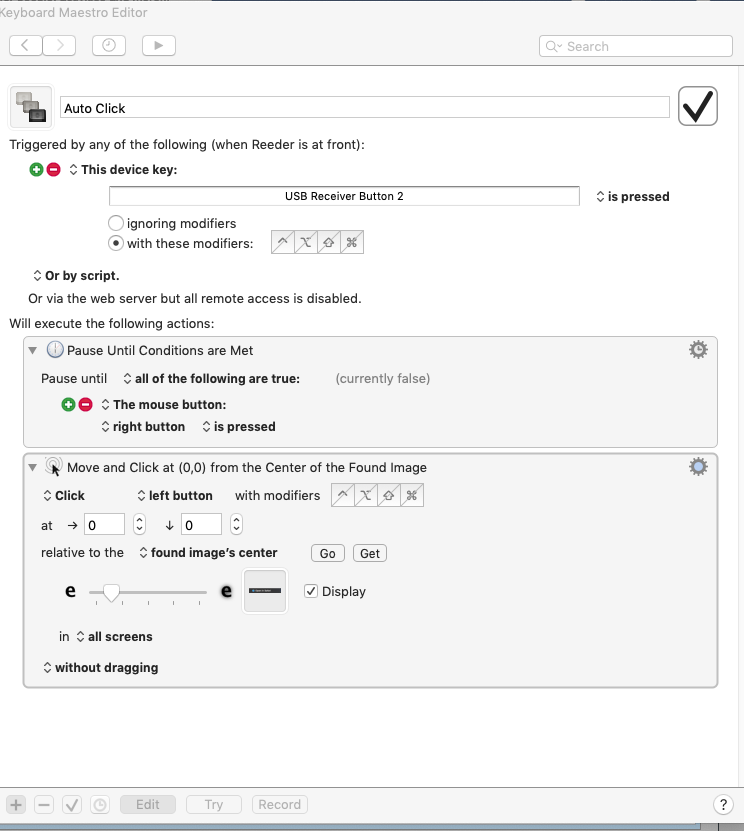The height and width of the screenshot is (831, 744).
Task: Open the right button dropdown
Action: (x=143, y=427)
